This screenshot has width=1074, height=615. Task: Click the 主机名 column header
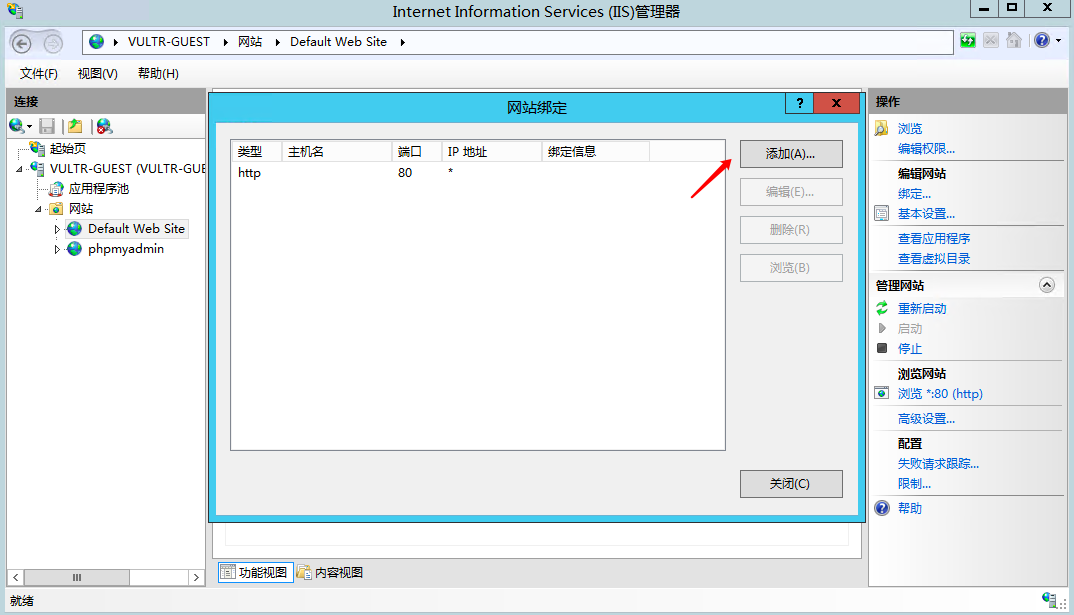tap(336, 151)
